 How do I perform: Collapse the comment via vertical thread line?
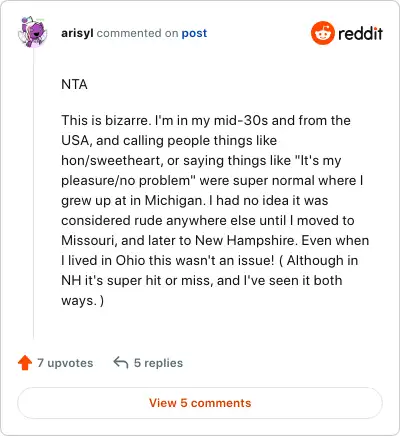(x=33, y=193)
